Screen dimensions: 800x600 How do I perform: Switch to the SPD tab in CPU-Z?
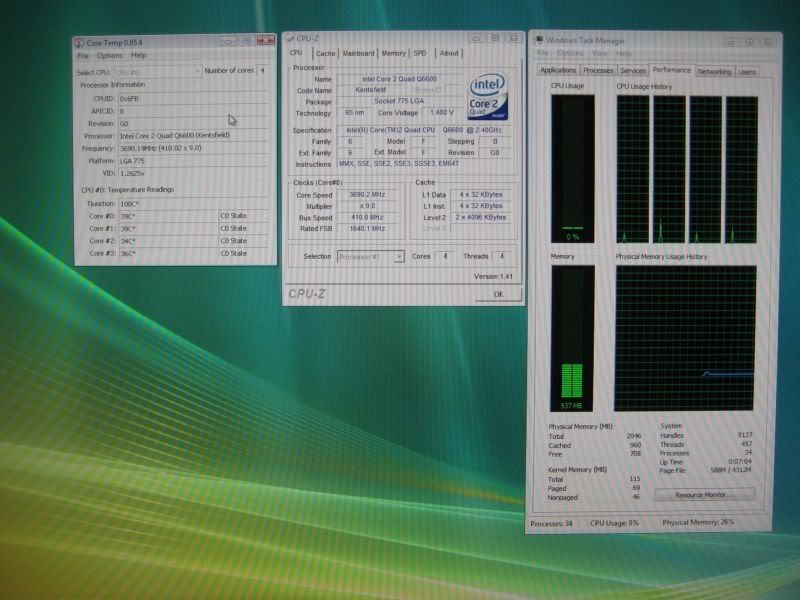pyautogui.click(x=420, y=53)
